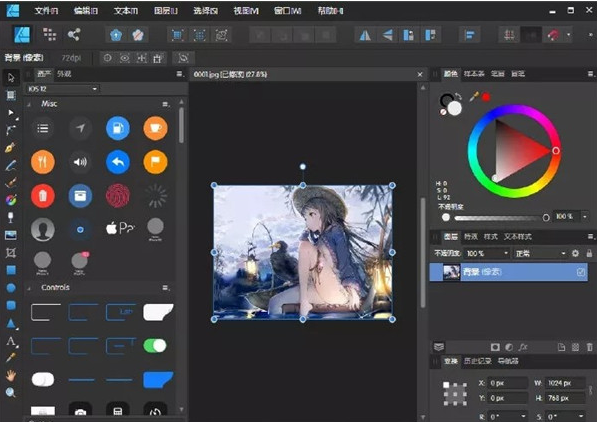This screenshot has height=422, width=597.
Task: Select the Ellipse shape tool
Action: (11, 288)
